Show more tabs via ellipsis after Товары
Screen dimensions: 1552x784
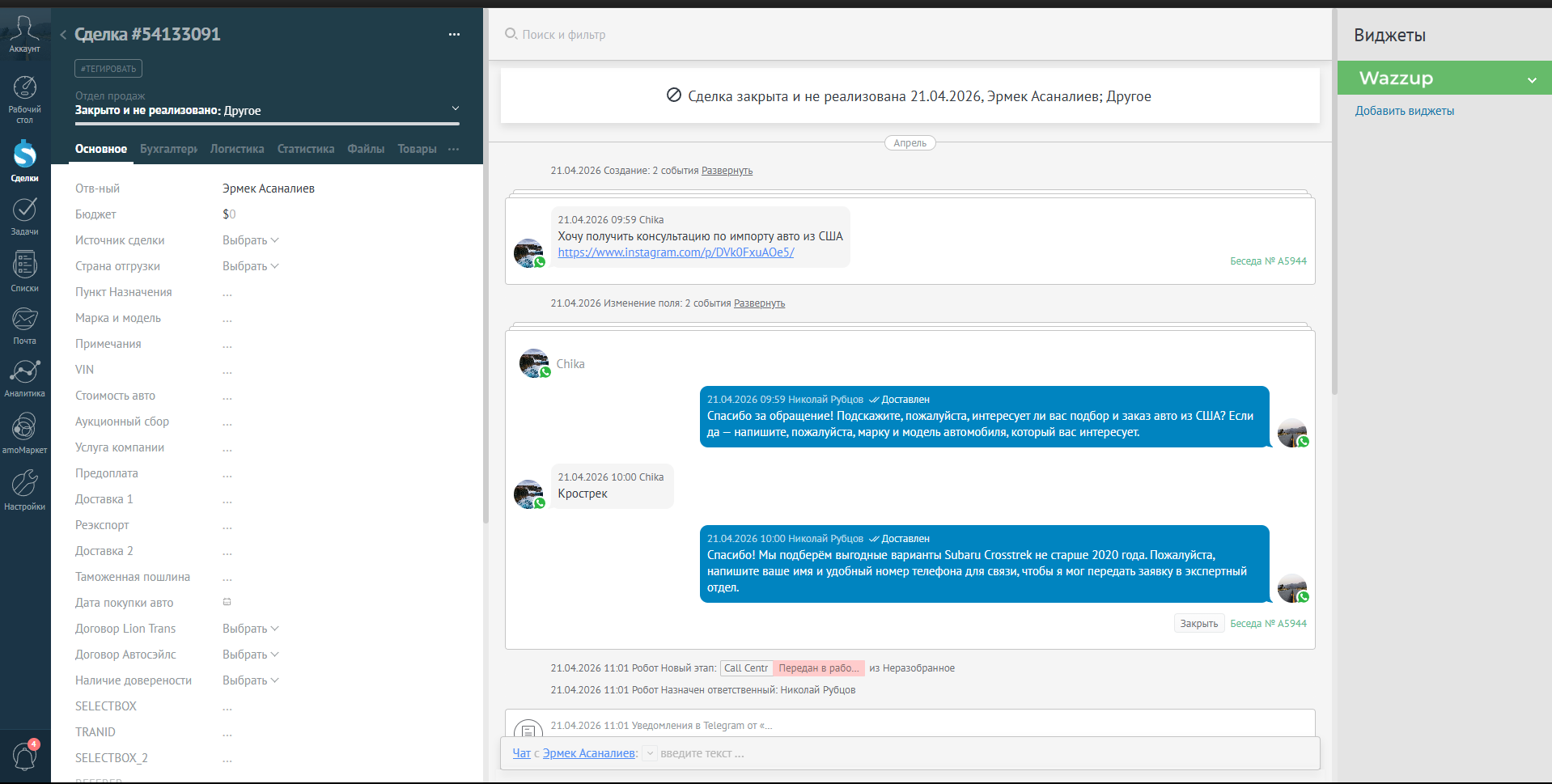click(x=453, y=149)
